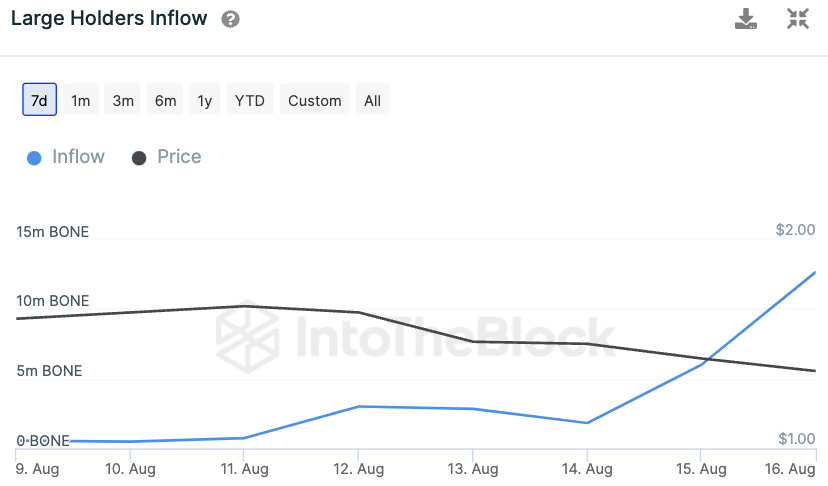Viewport: 828px width, 486px height.
Task: Toggle the Price series legend
Action: pyautogui.click(x=179, y=157)
